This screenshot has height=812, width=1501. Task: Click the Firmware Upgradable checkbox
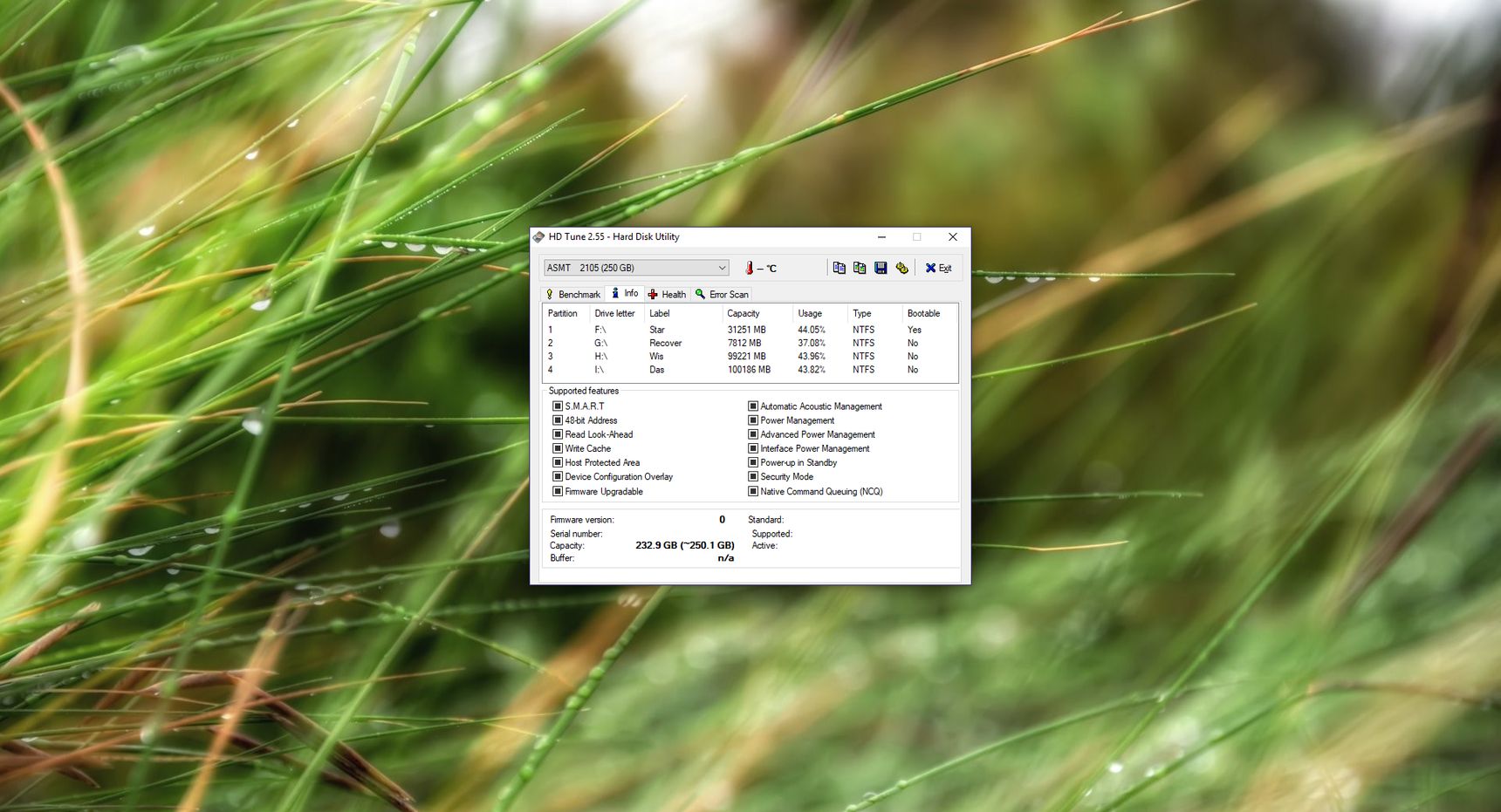click(x=558, y=492)
